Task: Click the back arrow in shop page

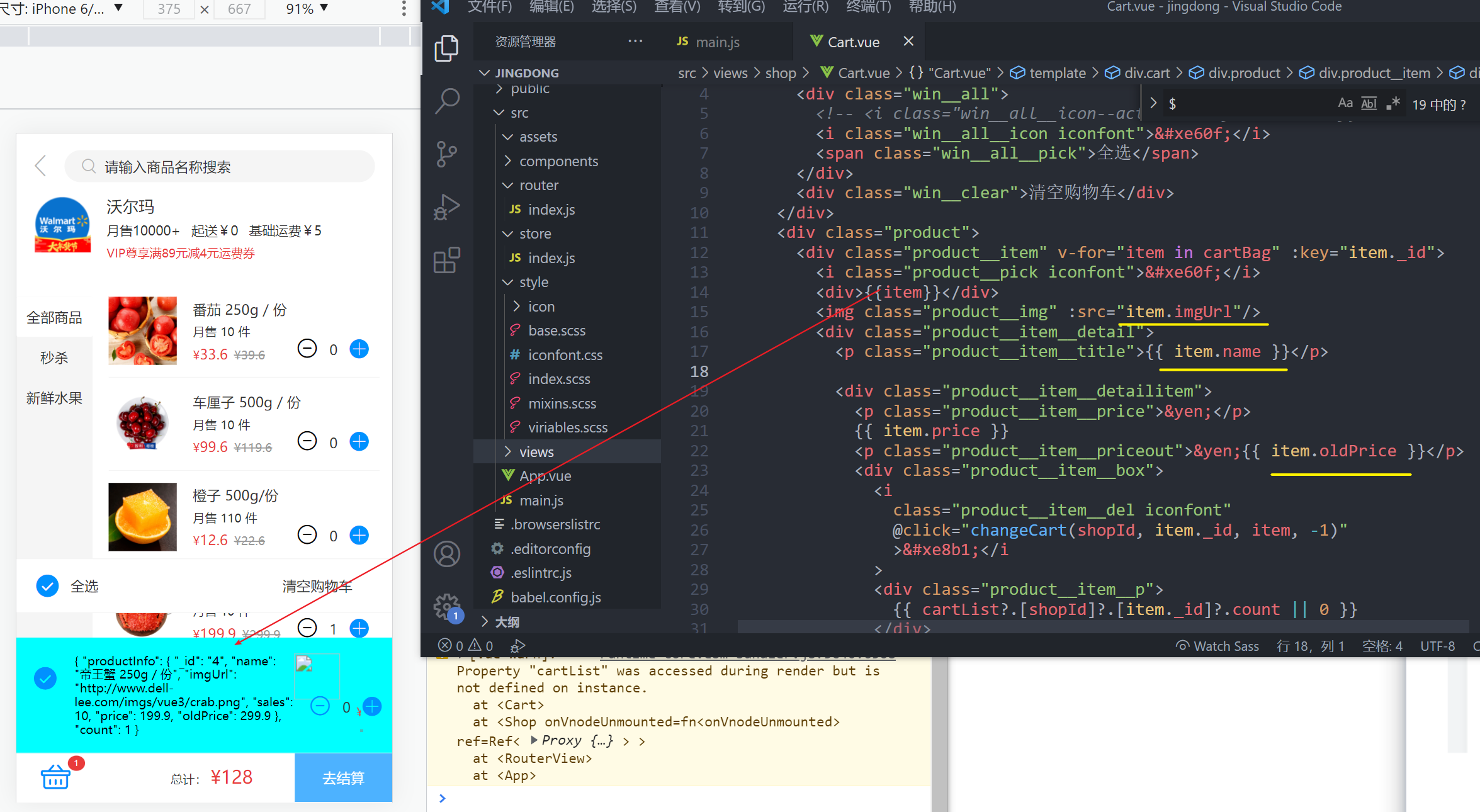Action: tap(40, 166)
